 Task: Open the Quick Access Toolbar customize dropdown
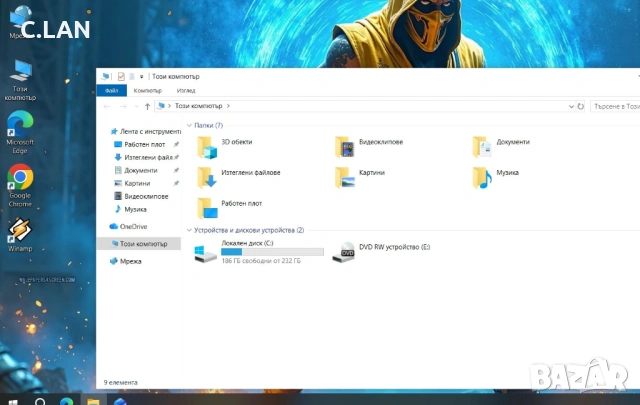click(x=142, y=76)
